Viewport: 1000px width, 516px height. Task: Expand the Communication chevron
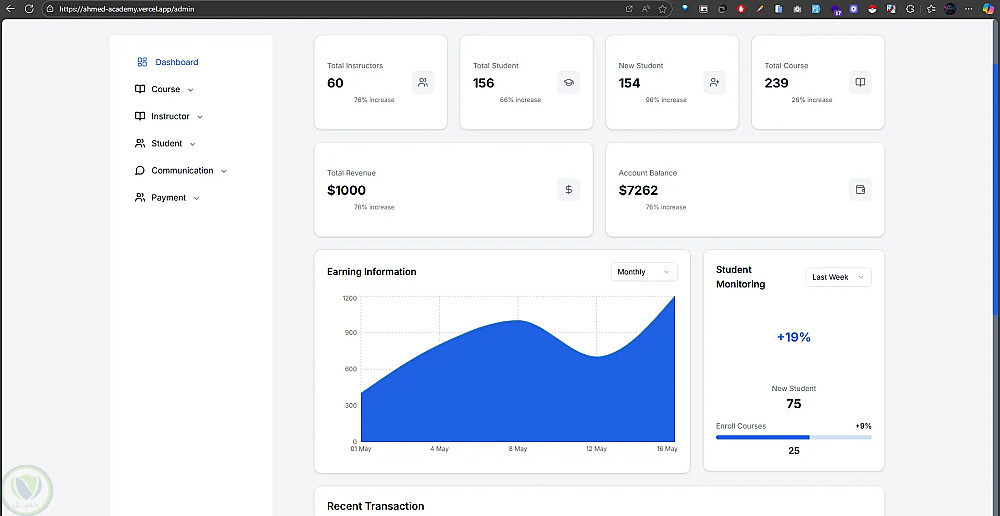[224, 172]
